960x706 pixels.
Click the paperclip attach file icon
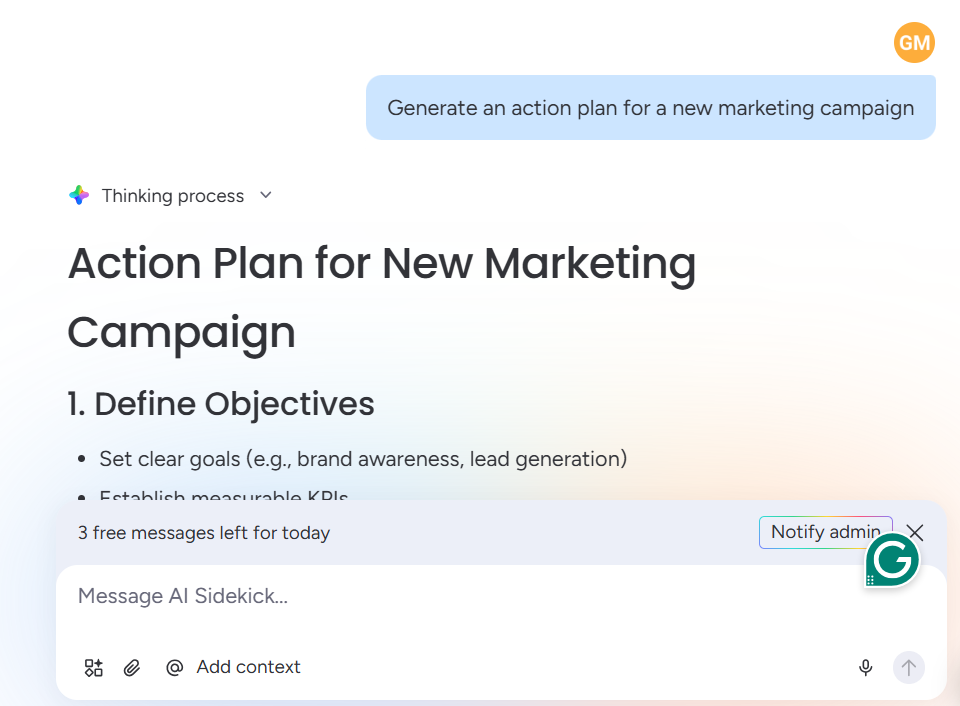coord(132,668)
